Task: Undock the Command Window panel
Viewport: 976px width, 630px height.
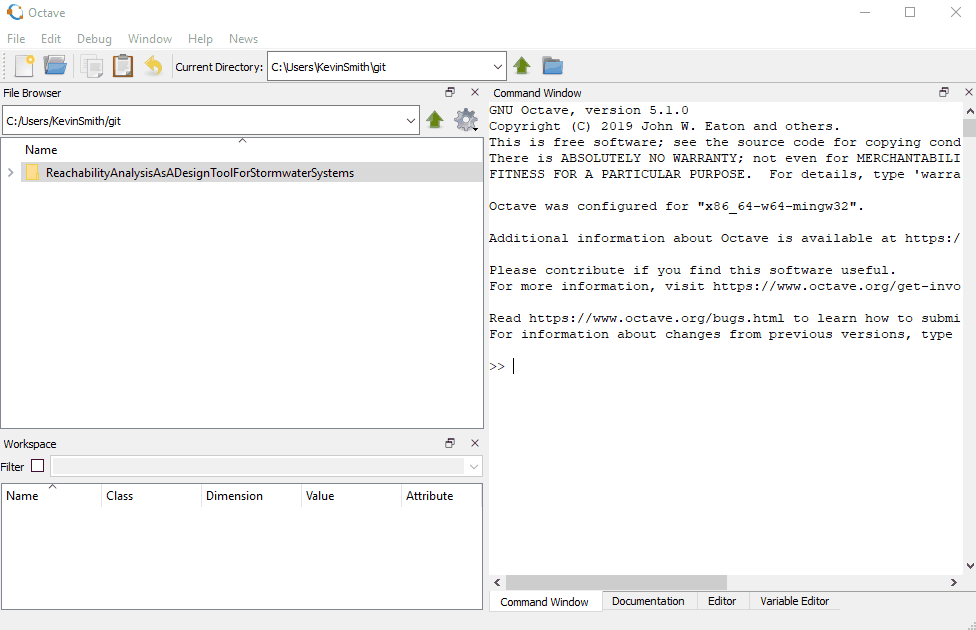Action: click(944, 92)
